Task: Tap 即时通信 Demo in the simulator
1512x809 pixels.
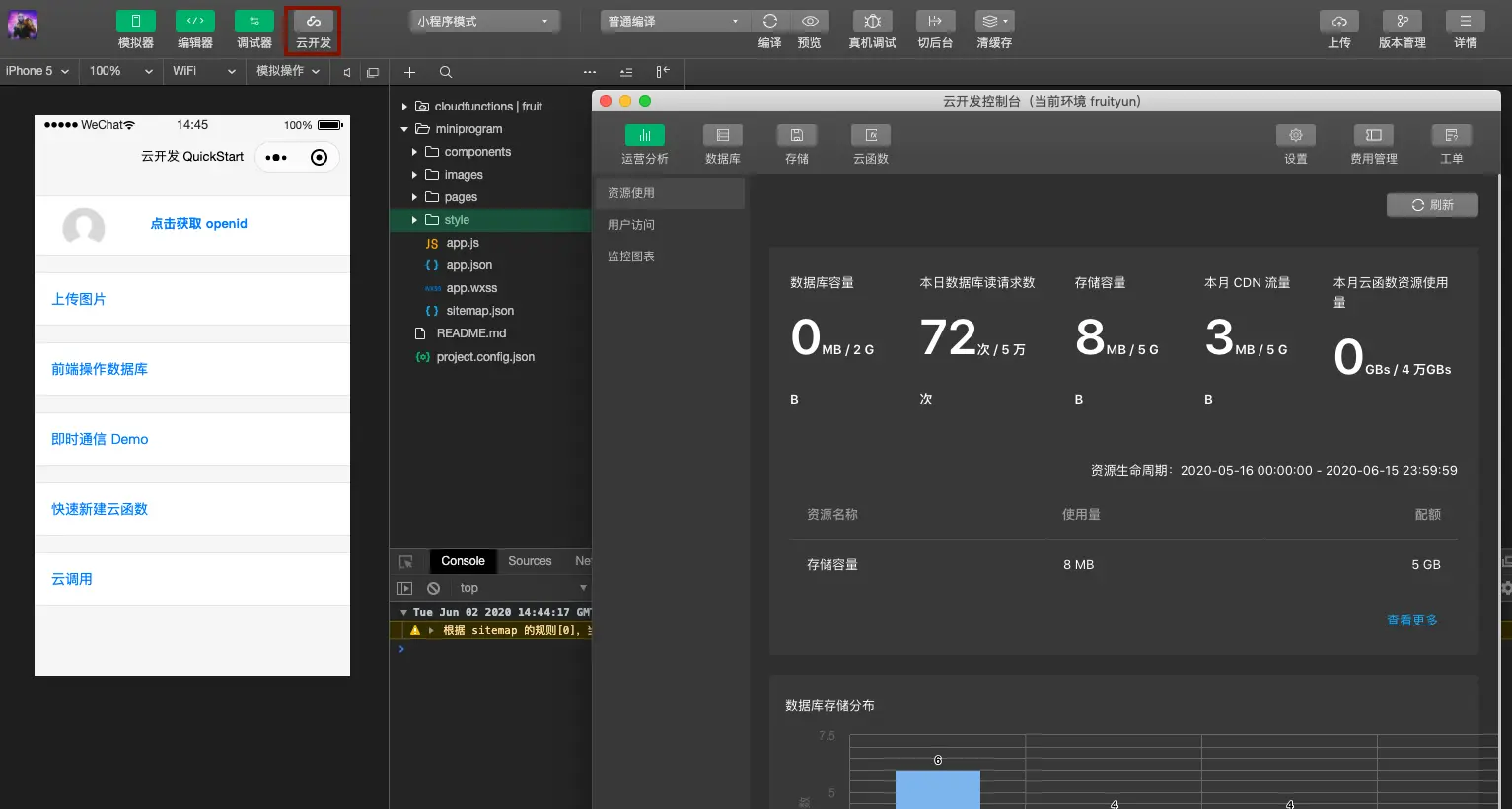Action: (192, 439)
